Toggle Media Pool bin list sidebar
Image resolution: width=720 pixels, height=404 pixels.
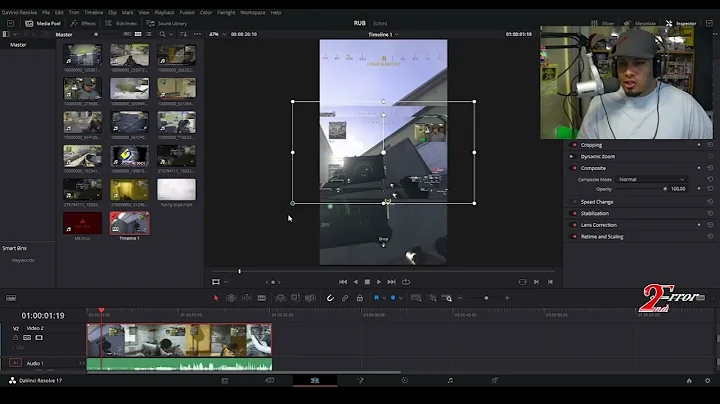[6, 34]
